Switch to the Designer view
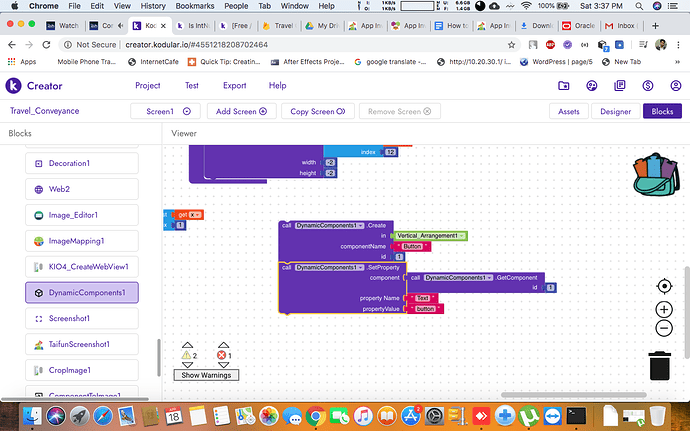Image resolution: width=690 pixels, height=431 pixels. 615,112
